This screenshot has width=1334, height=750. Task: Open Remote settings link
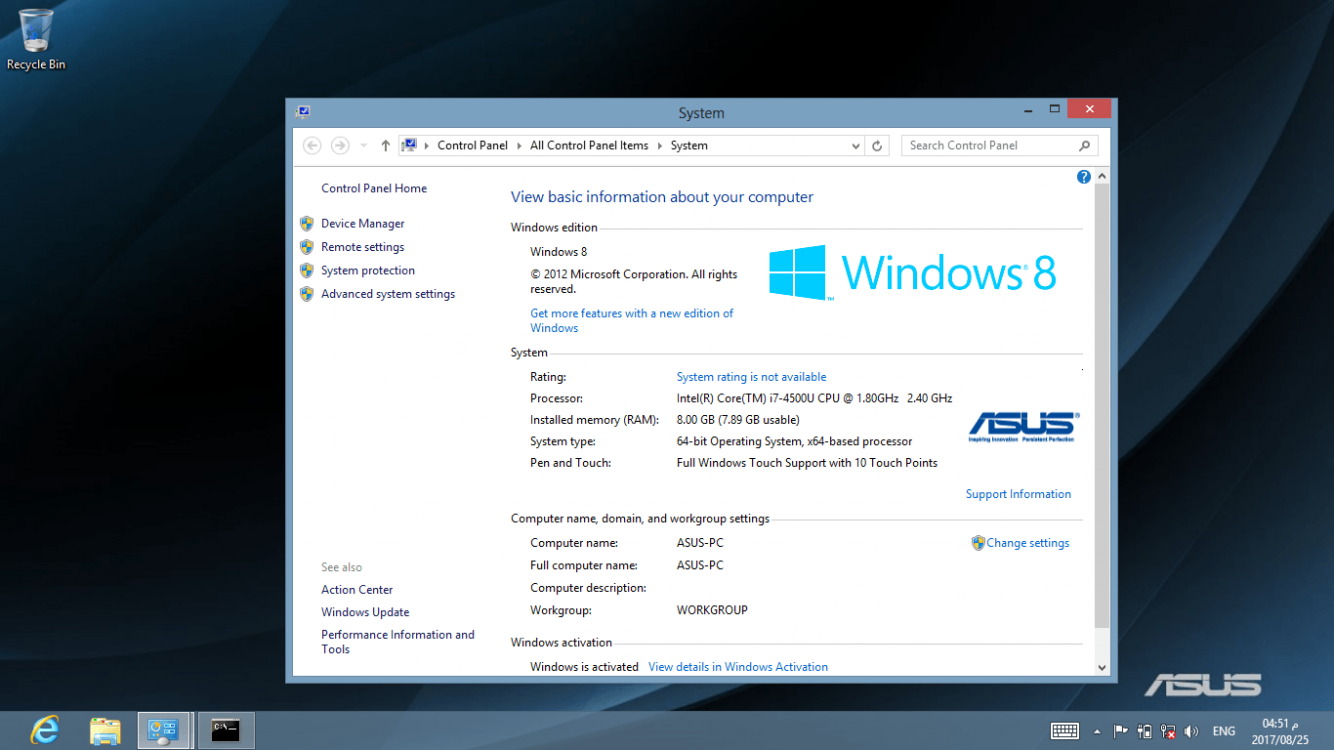(x=363, y=247)
